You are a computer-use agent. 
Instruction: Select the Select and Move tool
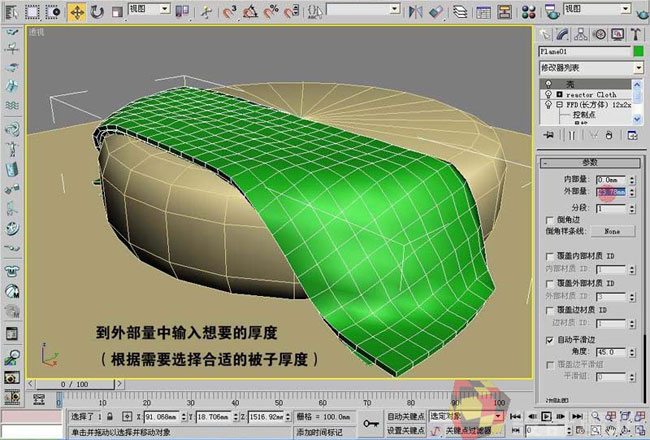(77, 12)
